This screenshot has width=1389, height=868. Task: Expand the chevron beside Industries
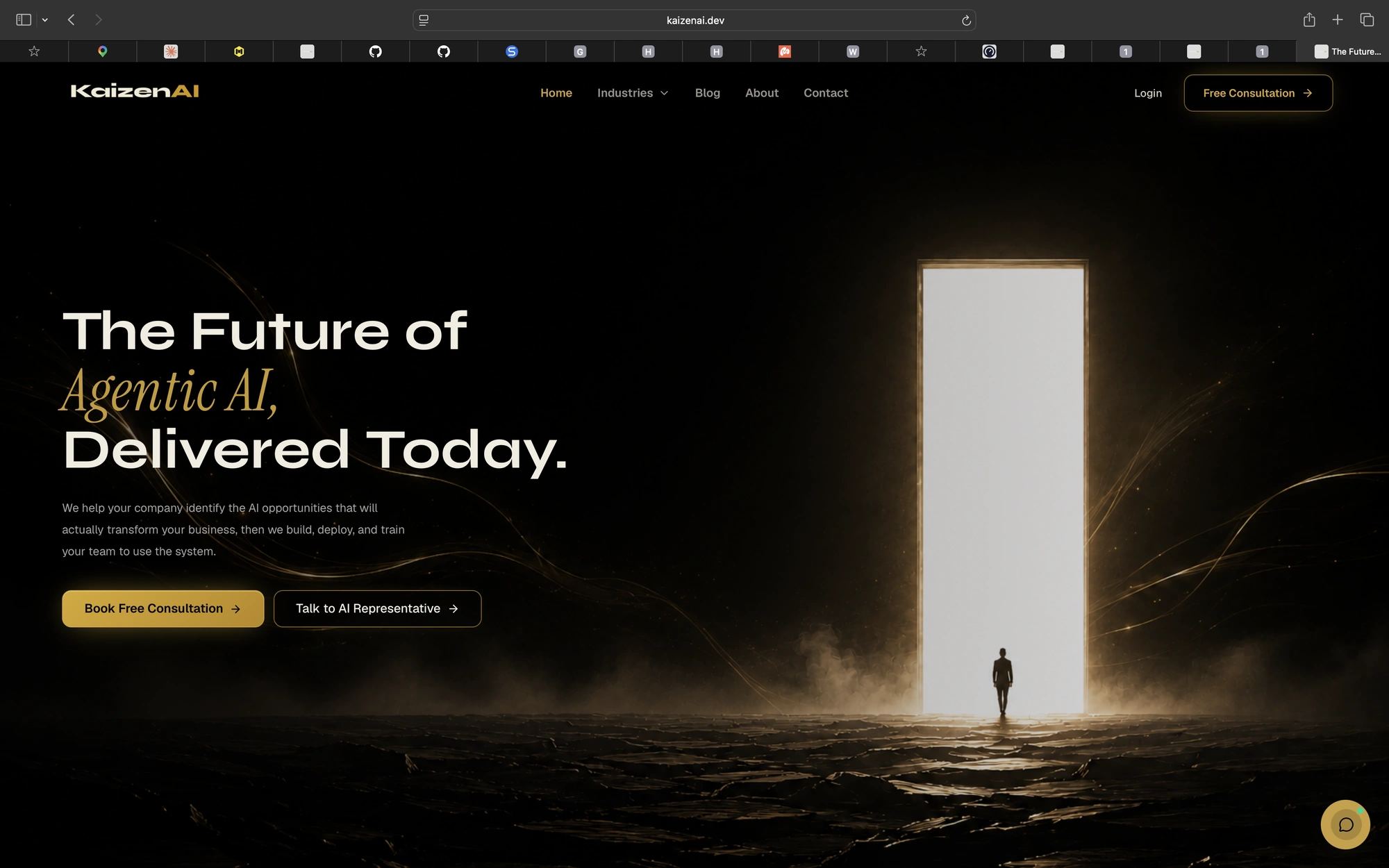point(664,93)
